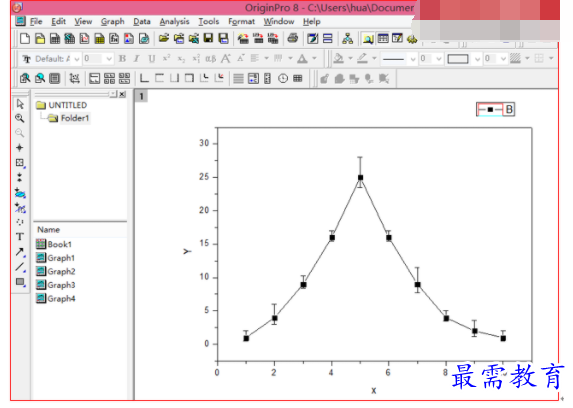Click the New Project icon
This screenshot has height=408, width=573.
click(25, 38)
